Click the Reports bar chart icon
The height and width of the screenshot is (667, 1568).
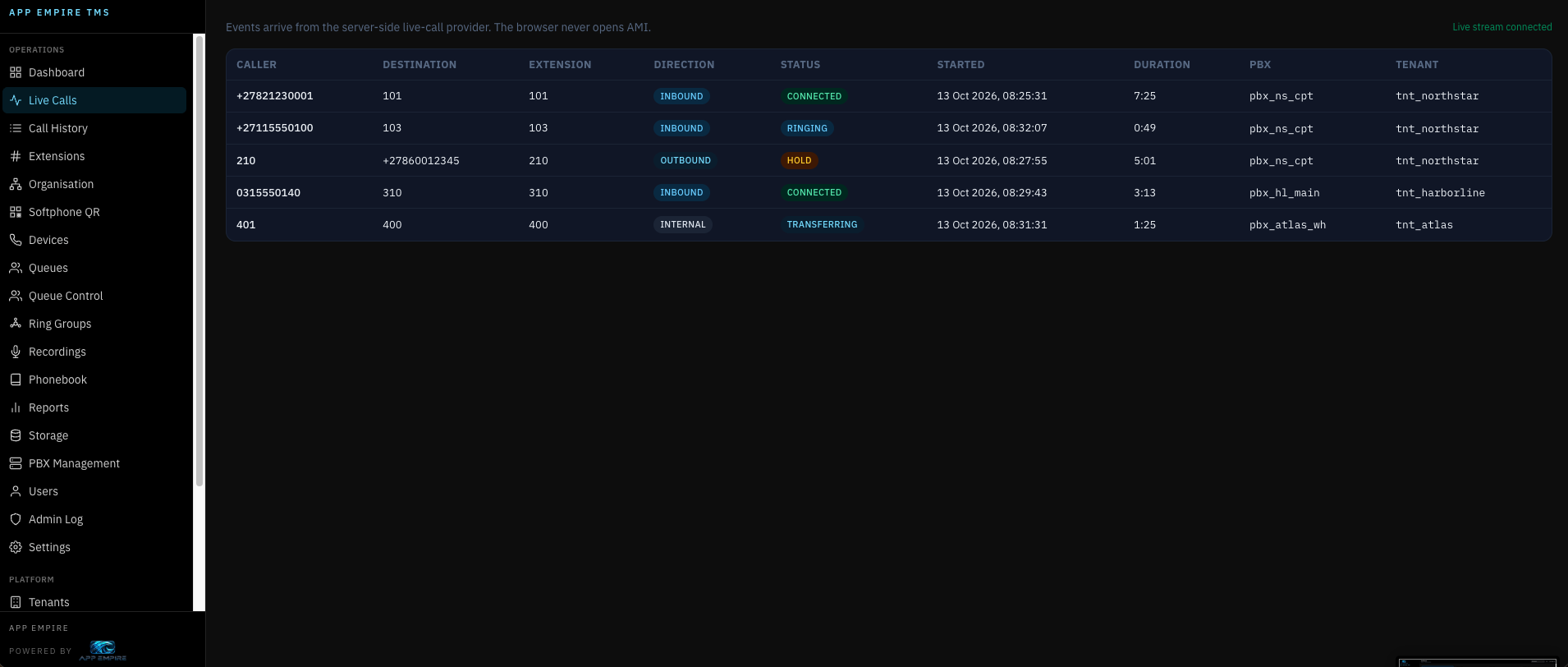click(16, 407)
